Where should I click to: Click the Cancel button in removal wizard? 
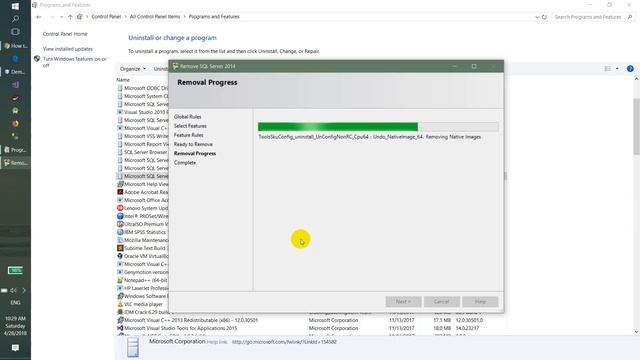[442, 302]
